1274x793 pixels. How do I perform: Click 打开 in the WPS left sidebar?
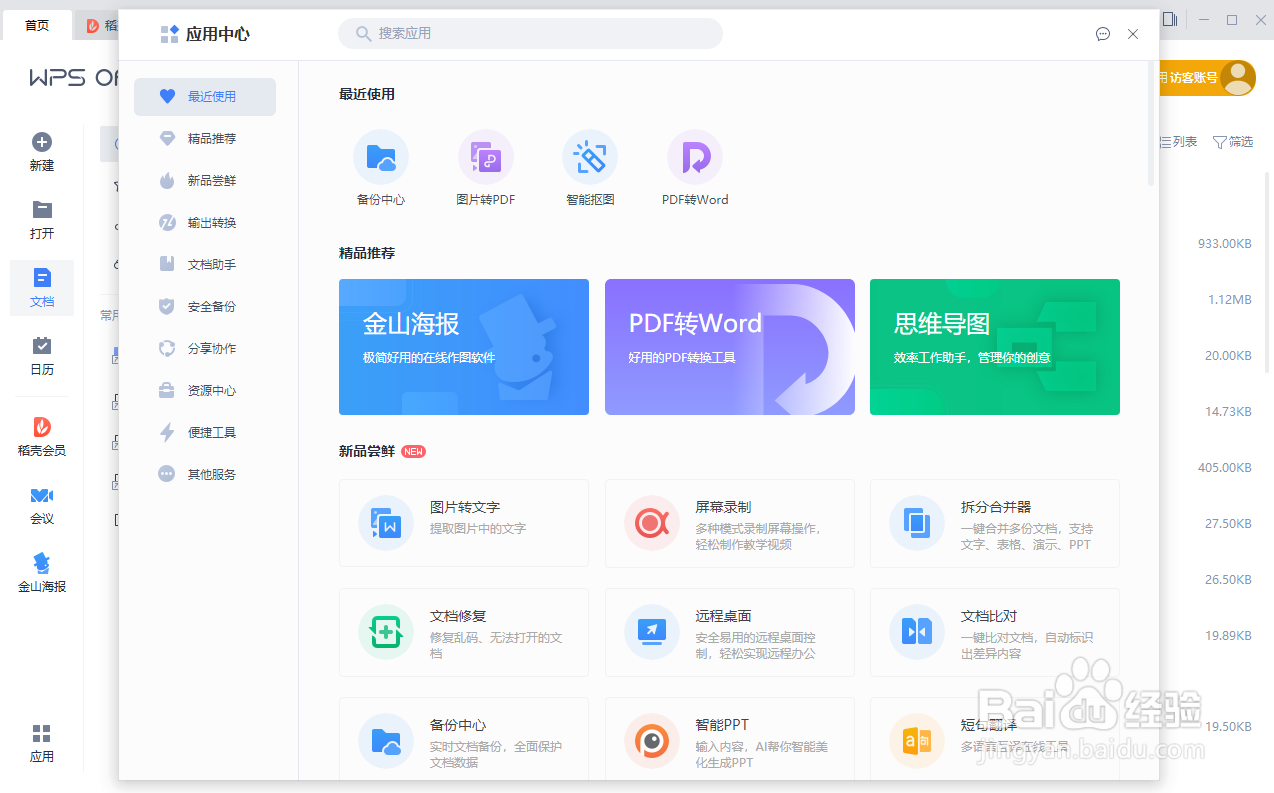[x=42, y=220]
